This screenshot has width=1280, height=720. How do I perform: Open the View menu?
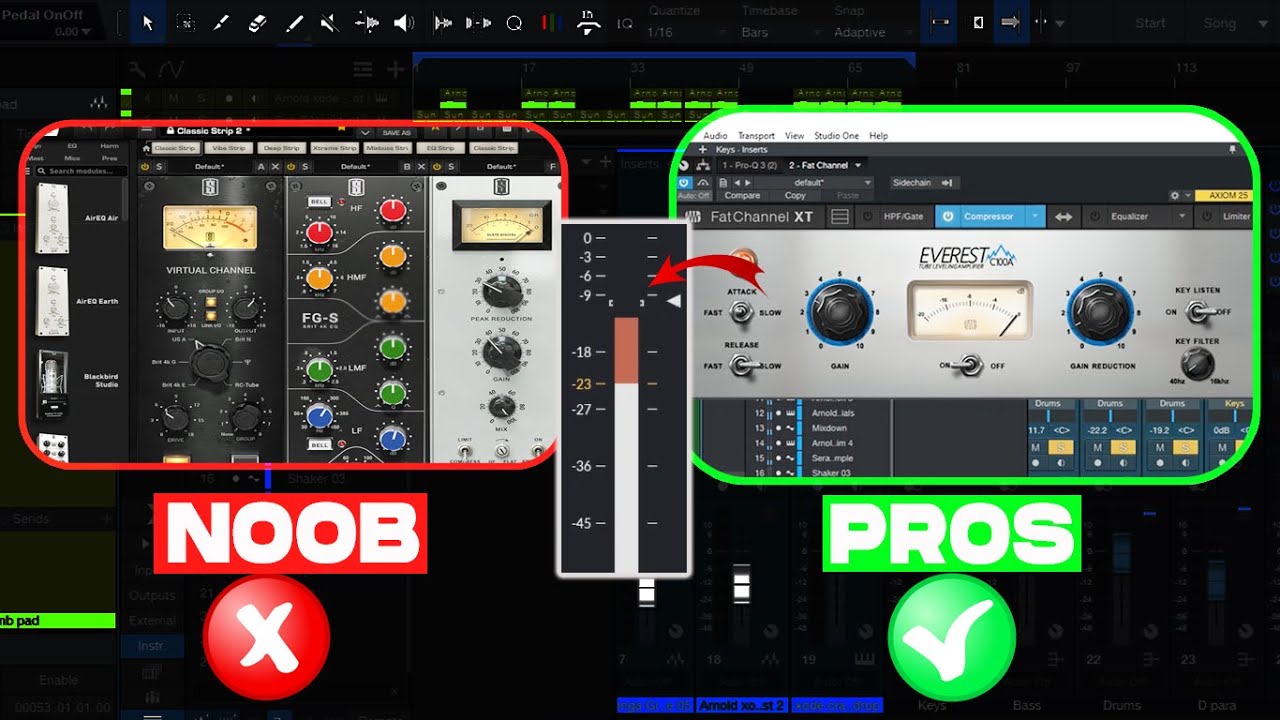point(794,136)
